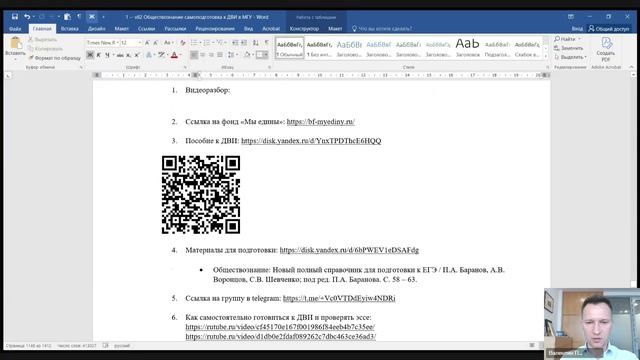The width and height of the screenshot is (640, 360).
Task: Toggle underline formatting
Action: 107,55
